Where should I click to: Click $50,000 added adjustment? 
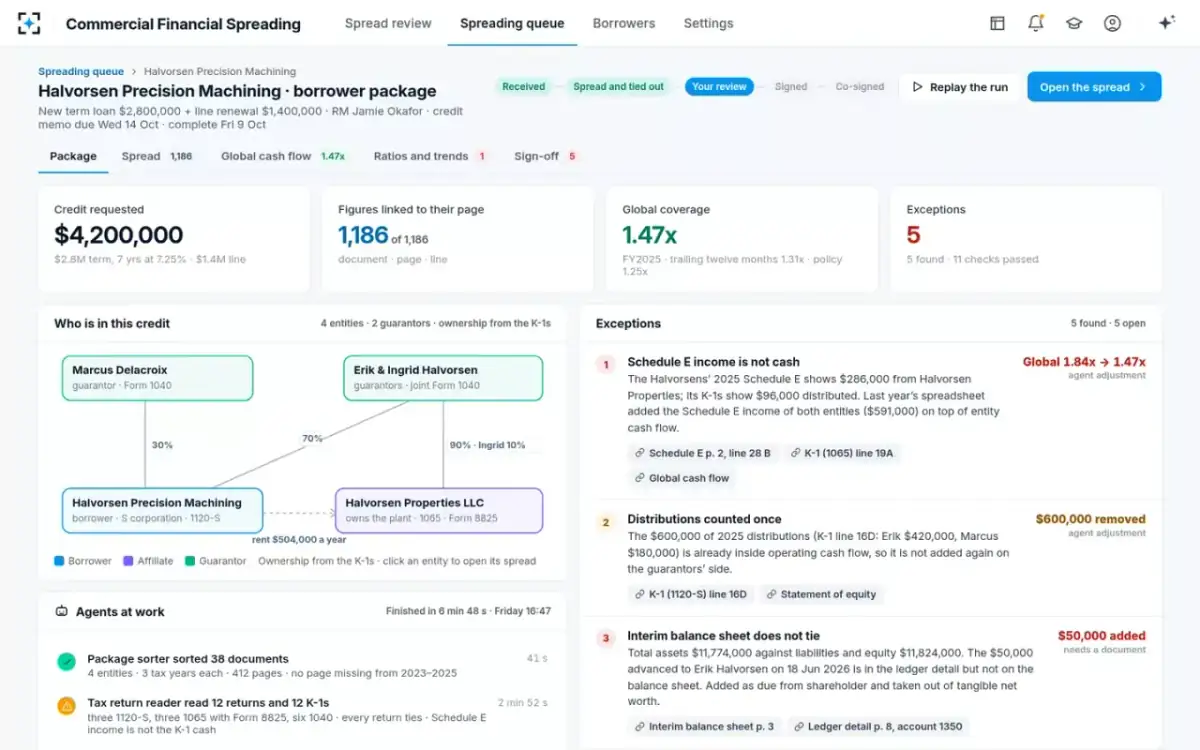coord(1102,636)
